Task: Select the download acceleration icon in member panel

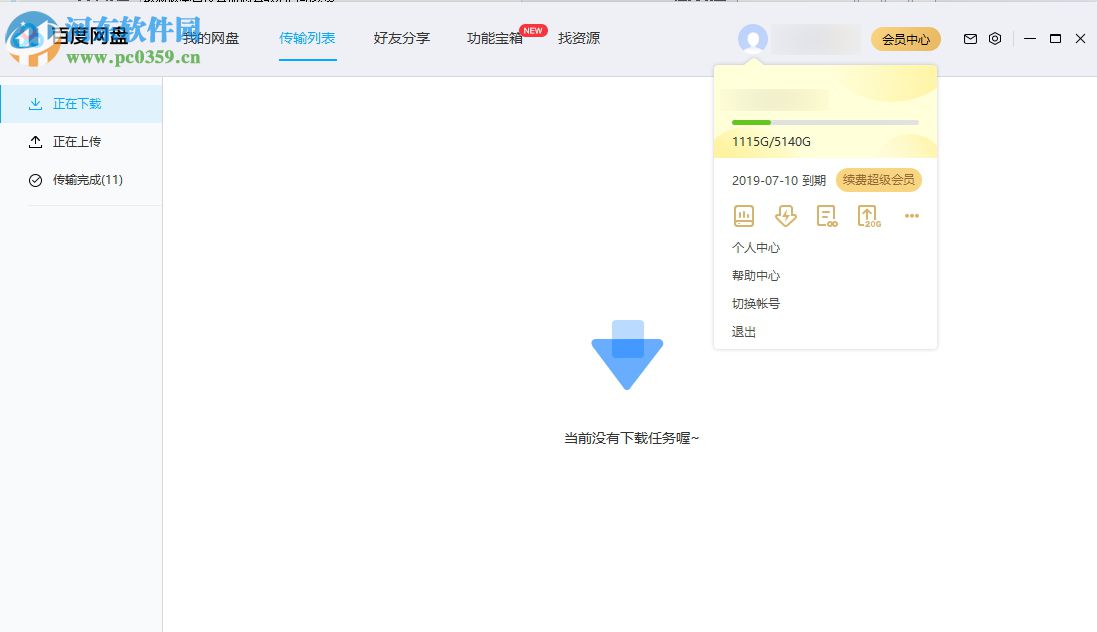Action: [x=786, y=215]
